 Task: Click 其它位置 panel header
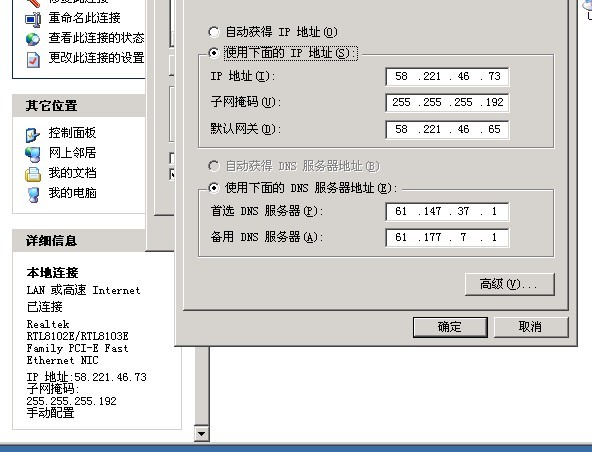(79, 106)
